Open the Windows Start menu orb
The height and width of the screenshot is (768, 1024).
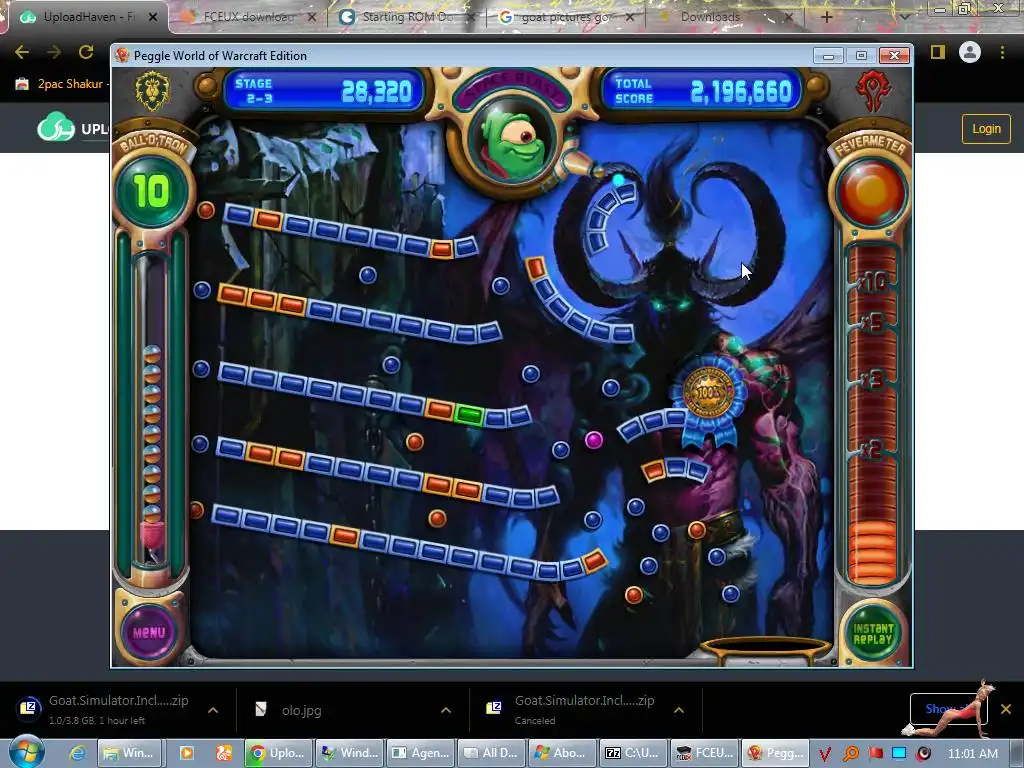(26, 751)
